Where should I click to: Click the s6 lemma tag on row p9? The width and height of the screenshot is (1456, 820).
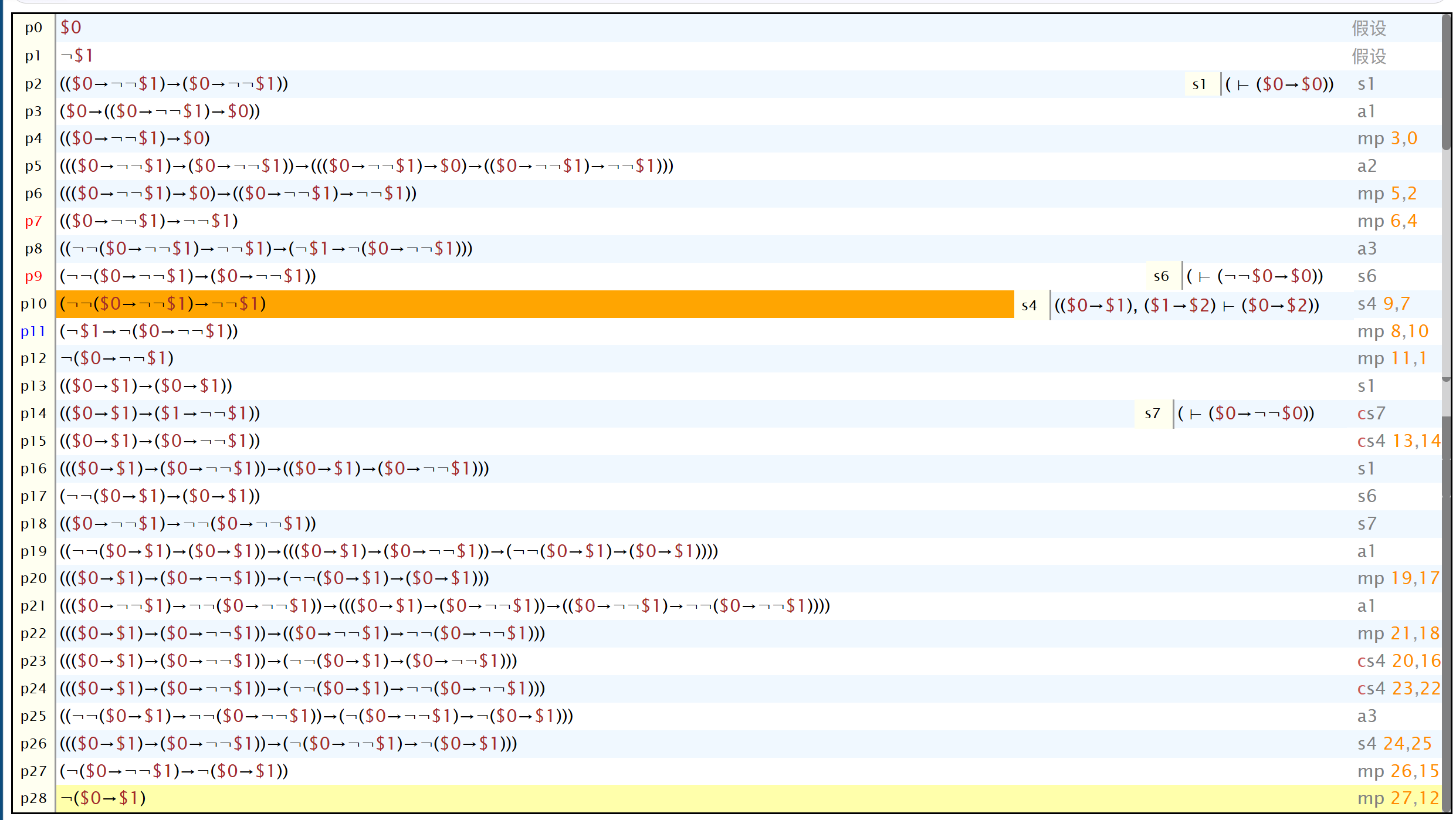(1161, 276)
